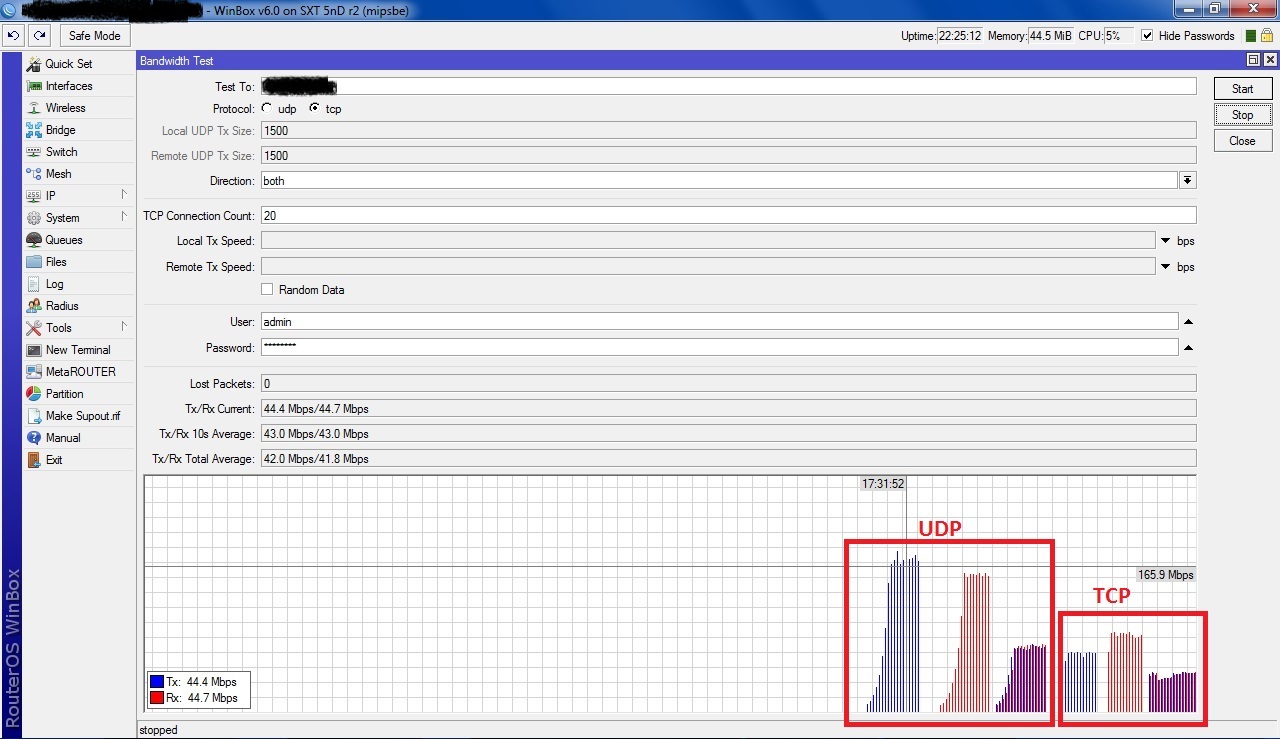The height and width of the screenshot is (739, 1280).
Task: Click the Manual help icon
Action: tap(34, 438)
